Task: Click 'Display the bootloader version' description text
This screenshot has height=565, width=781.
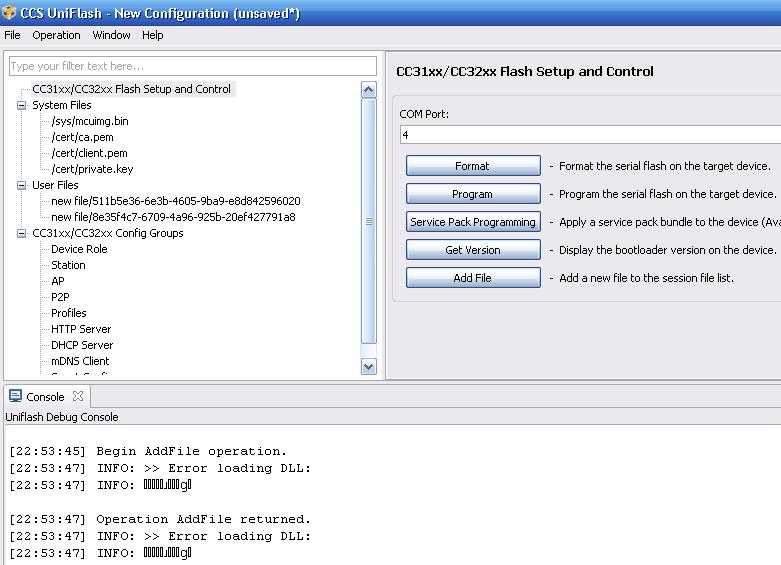Action: point(667,250)
